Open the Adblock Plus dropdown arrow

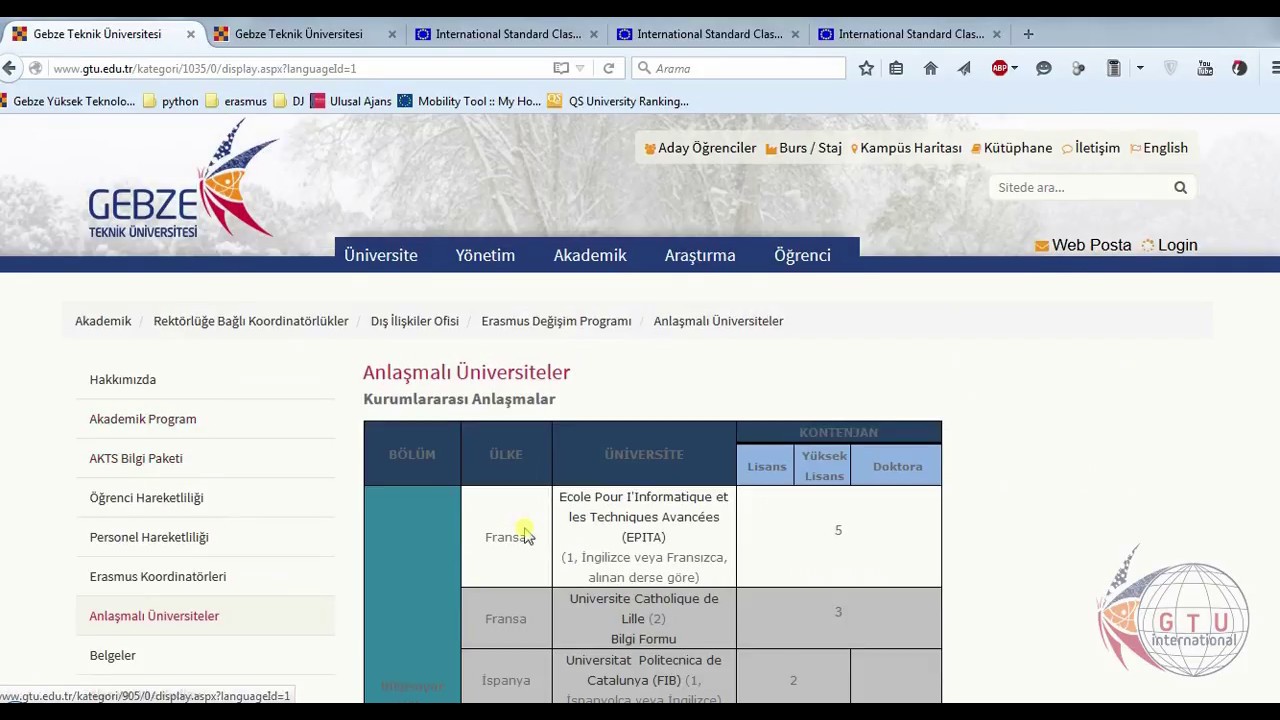[1014, 68]
